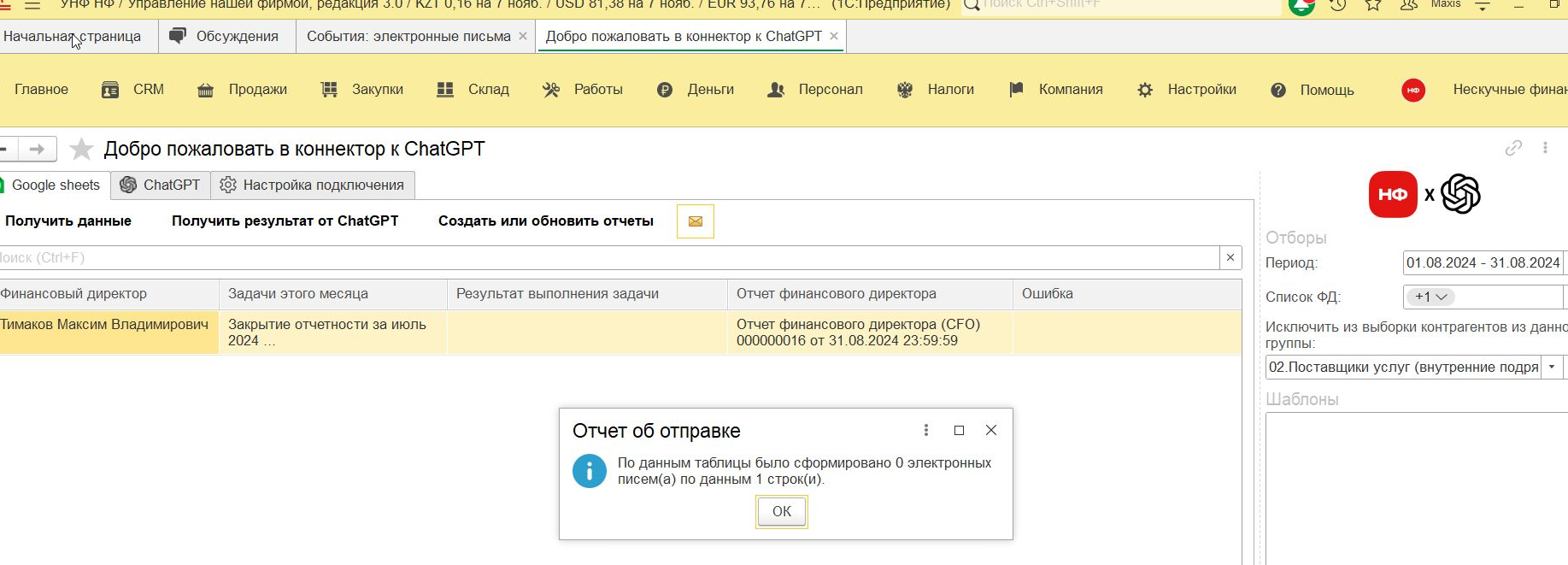This screenshot has width=1568, height=565.
Task: Open the Настройка подключения tab
Action: coord(313,185)
